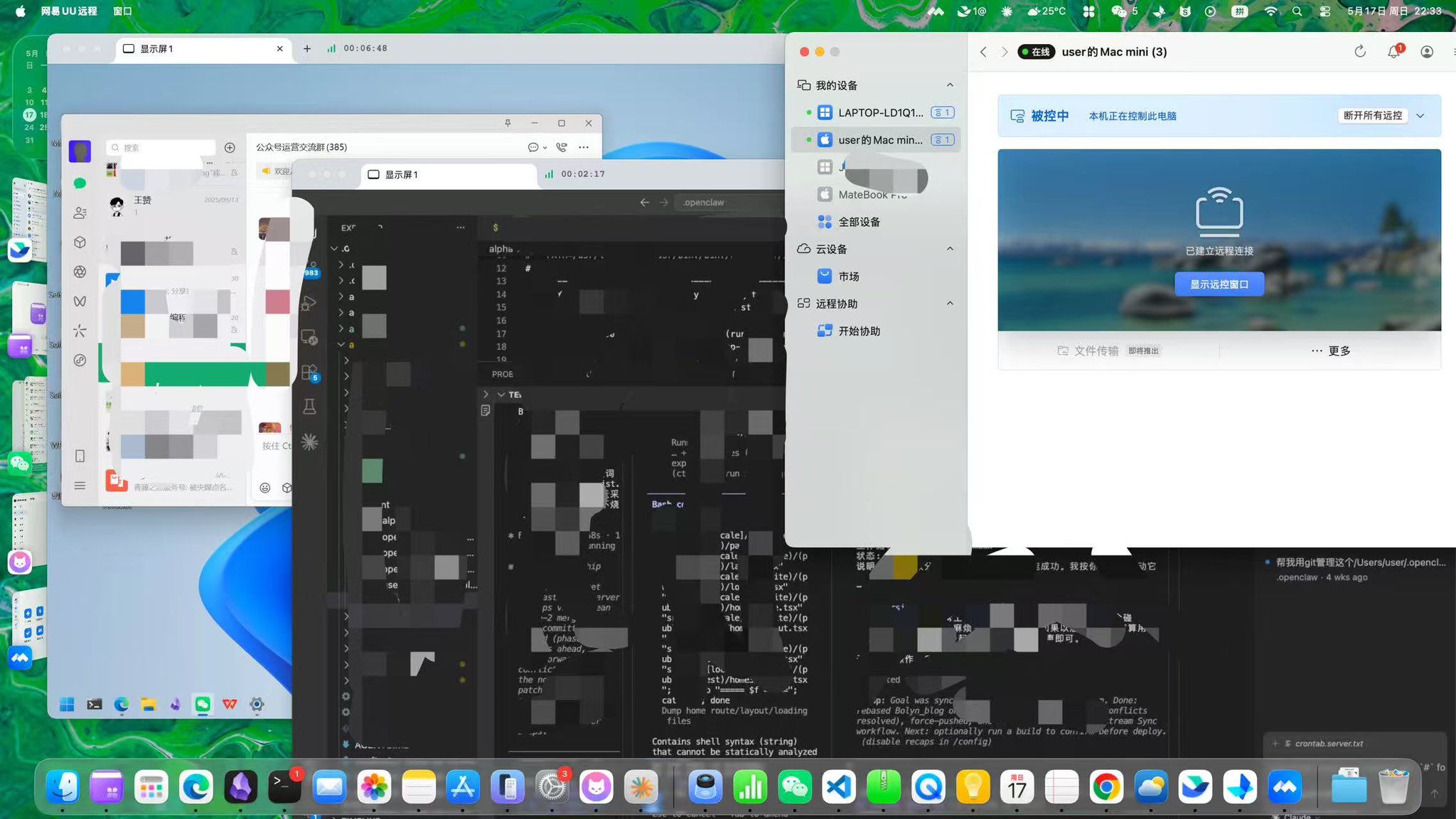Open crontab.server.txt at bottom right
The image size is (1456, 819).
click(1329, 744)
